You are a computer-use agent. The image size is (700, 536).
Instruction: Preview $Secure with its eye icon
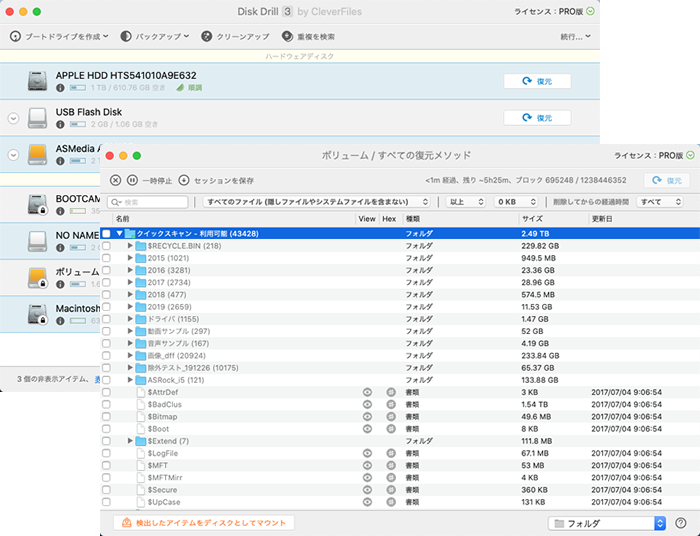click(x=367, y=490)
